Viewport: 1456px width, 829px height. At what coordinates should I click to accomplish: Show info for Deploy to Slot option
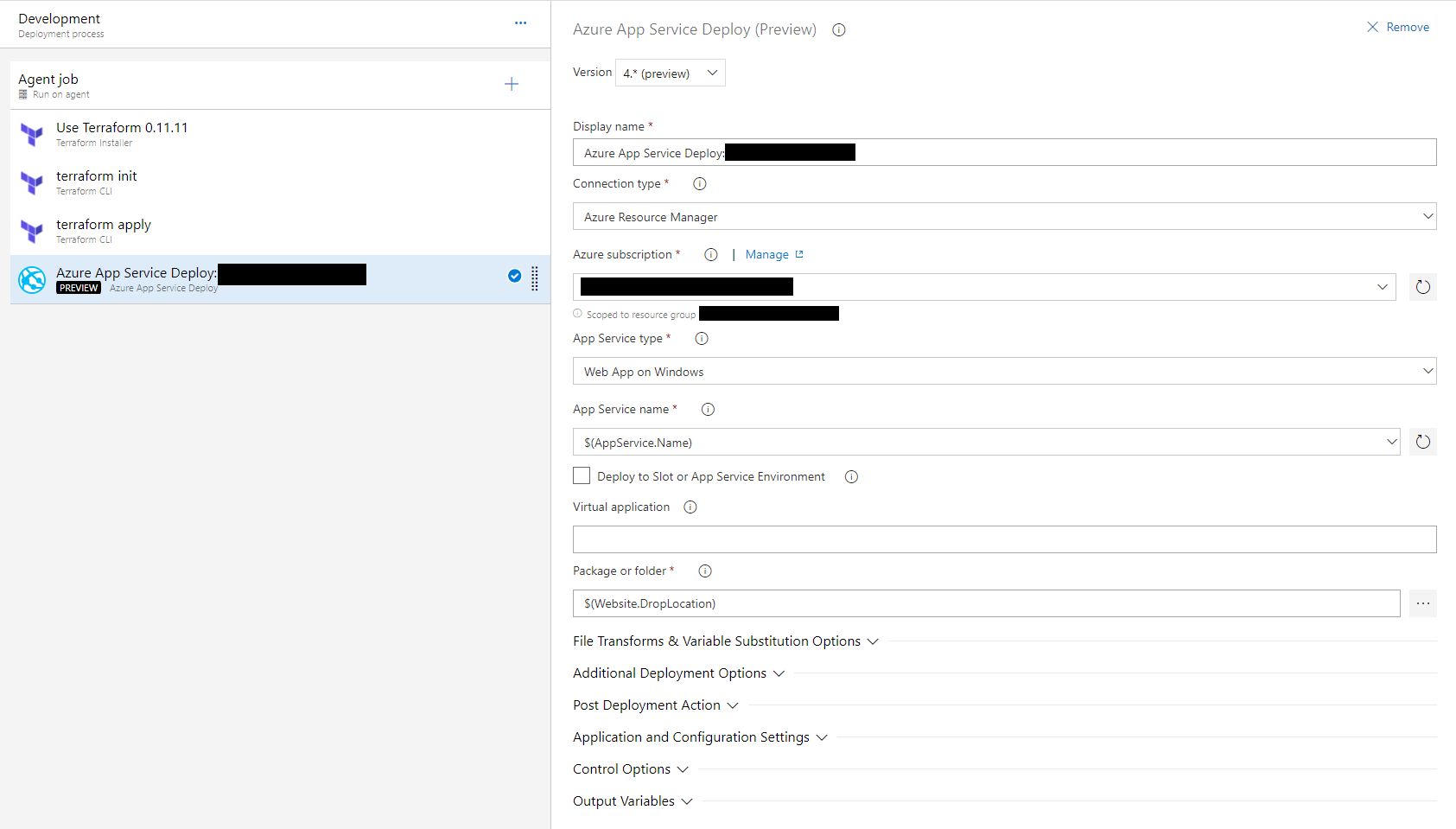851,477
